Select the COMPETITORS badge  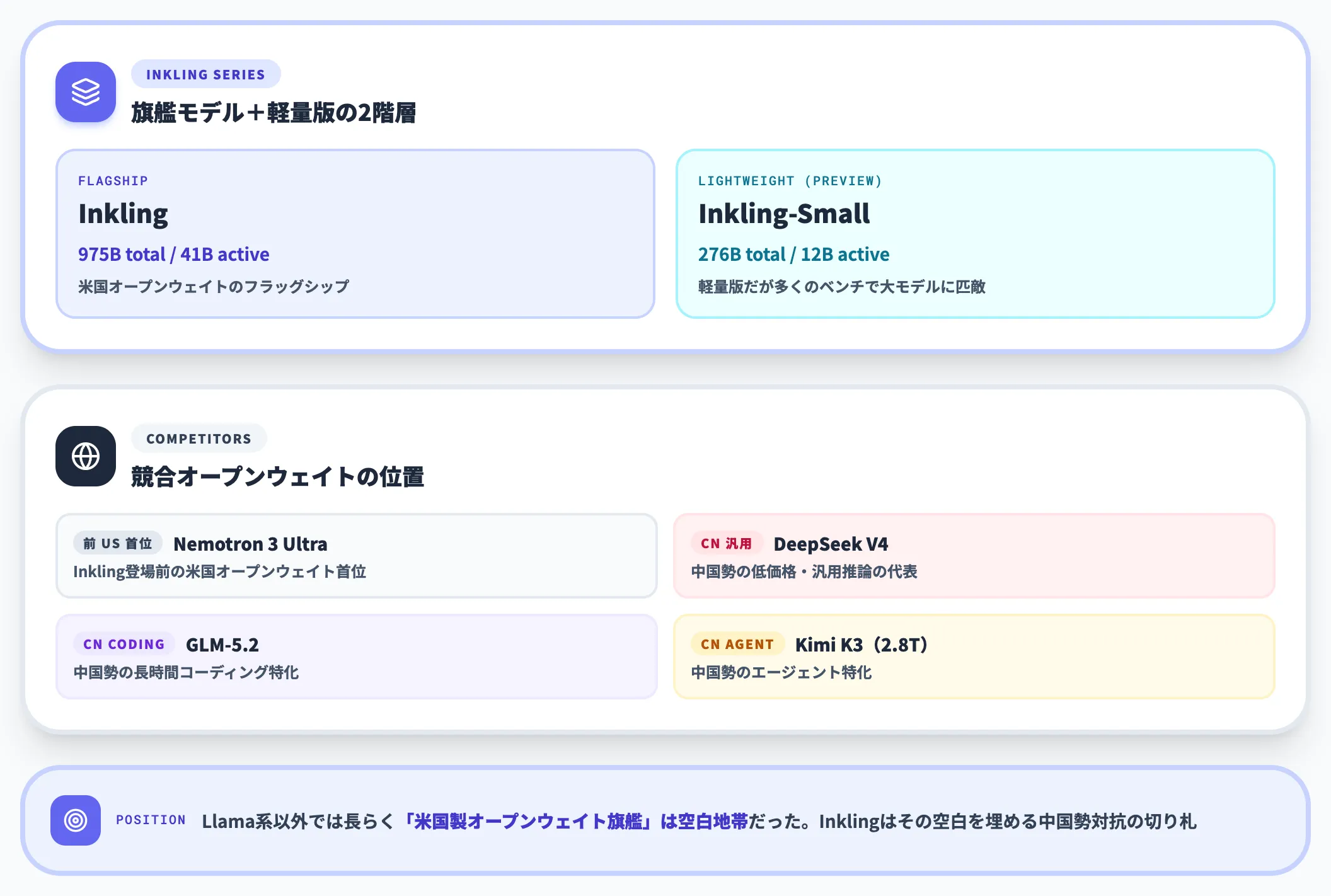point(199,439)
